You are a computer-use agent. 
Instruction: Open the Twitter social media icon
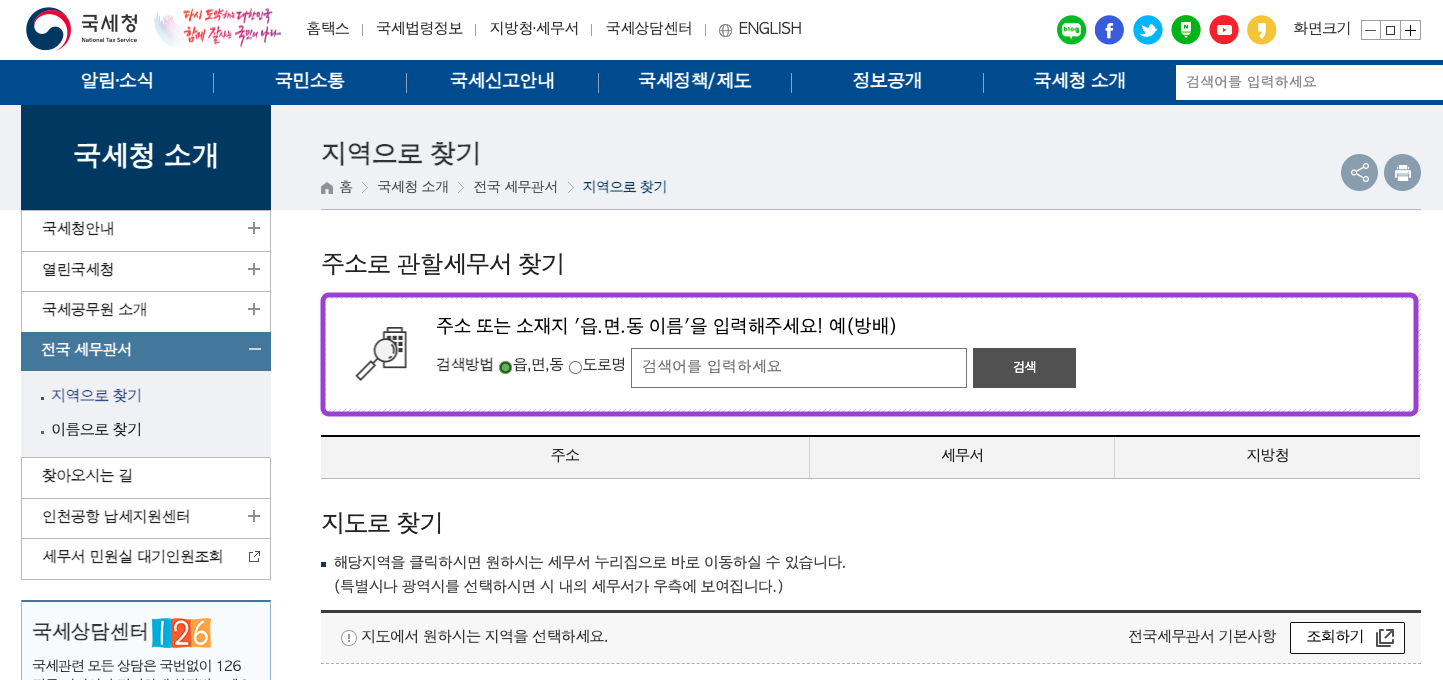click(1147, 29)
